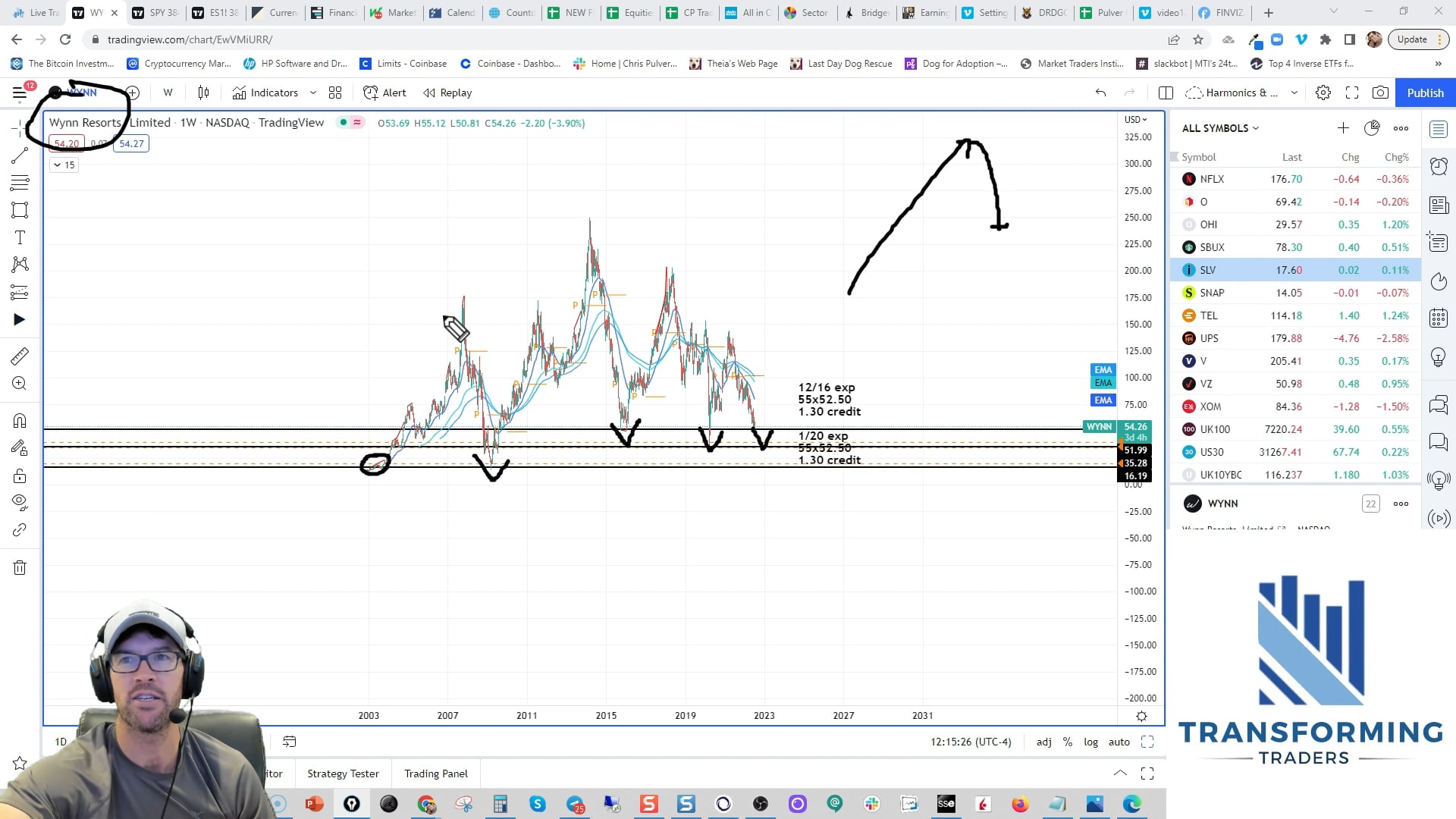Open the Strategy Tester tab
Viewport: 1456px width, 819px height.
pyautogui.click(x=343, y=773)
